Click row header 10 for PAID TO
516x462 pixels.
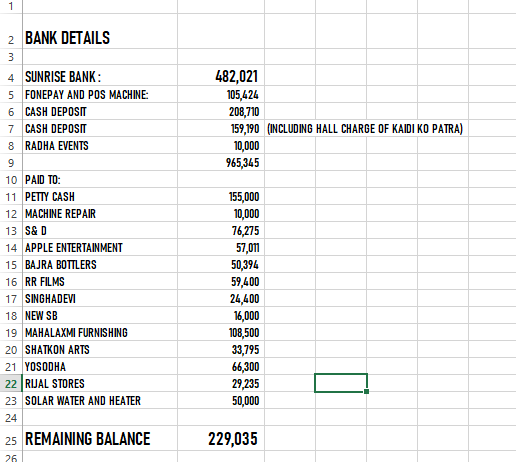11,179
